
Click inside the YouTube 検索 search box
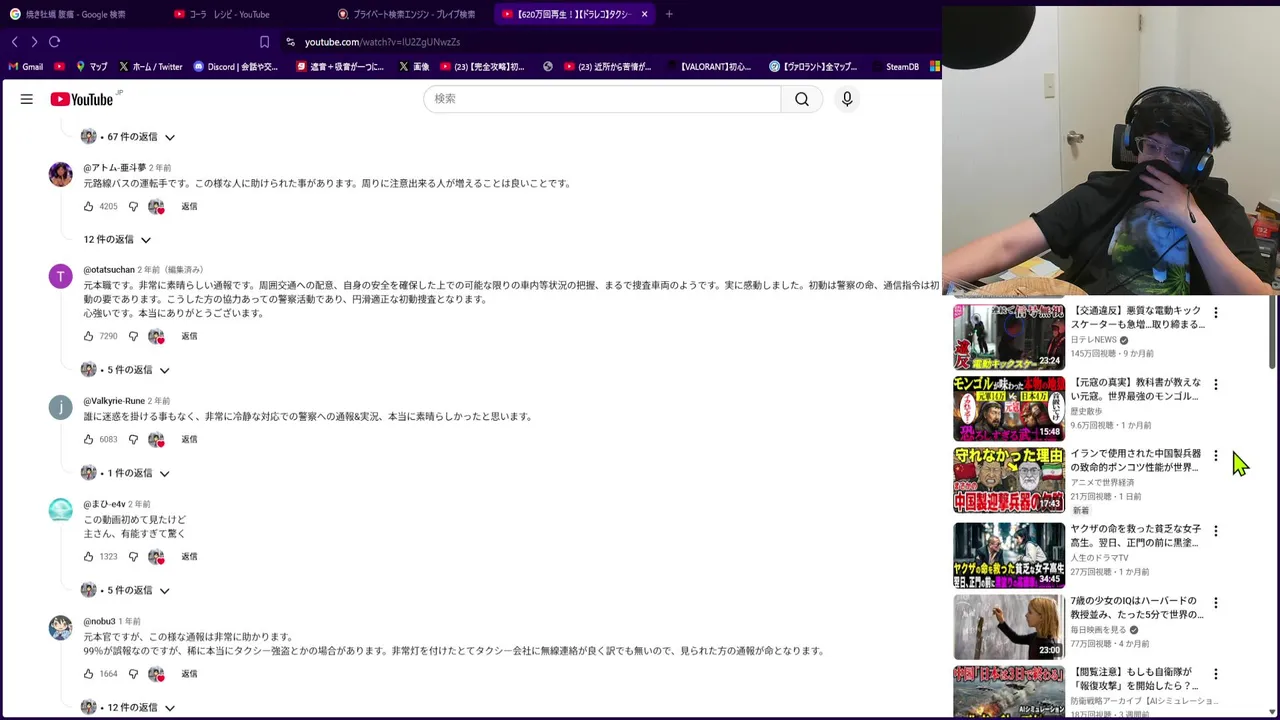[x=602, y=99]
